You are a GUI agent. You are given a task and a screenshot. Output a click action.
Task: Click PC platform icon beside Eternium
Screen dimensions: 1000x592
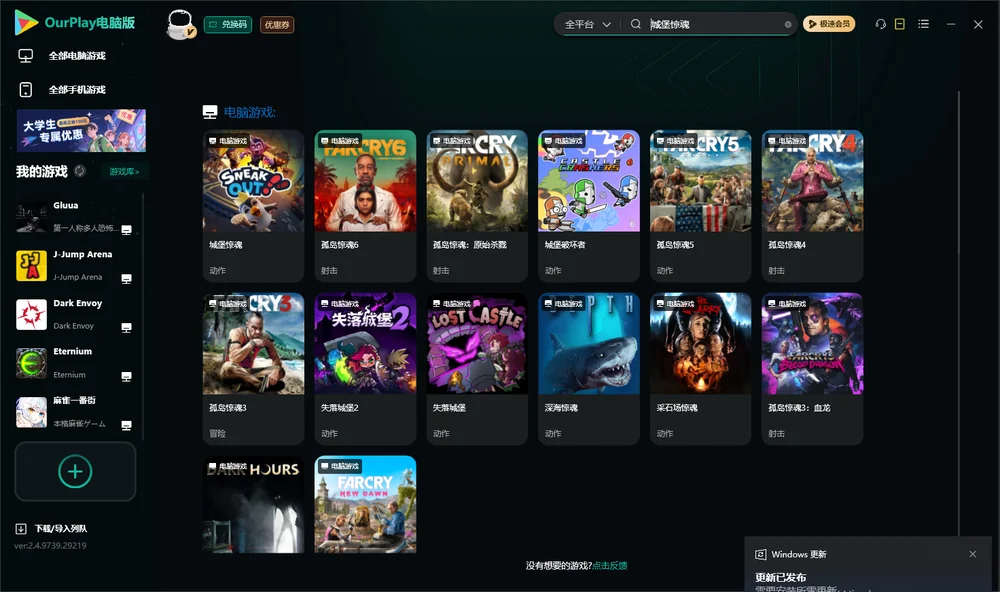[126, 376]
